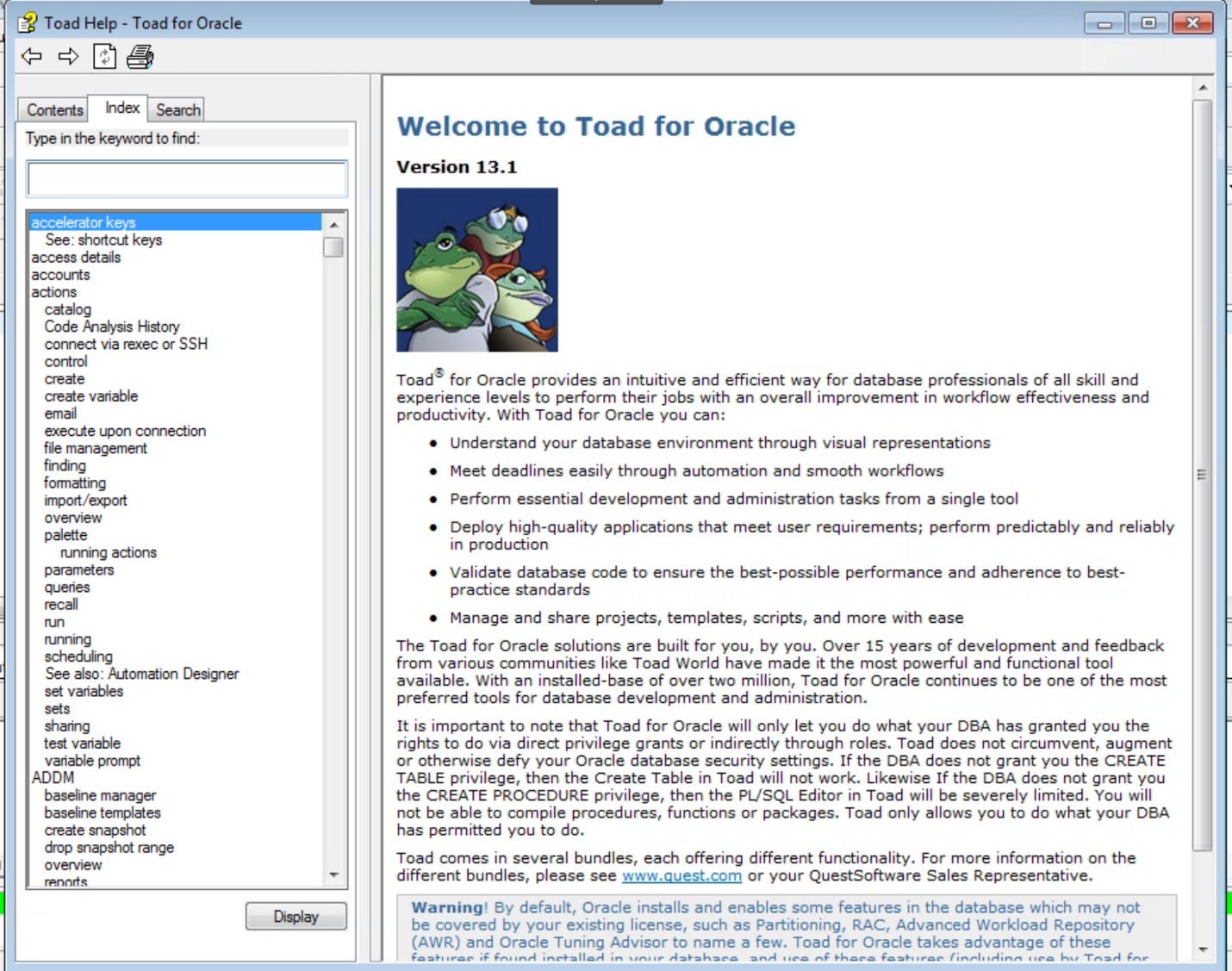Select 'baseline templates' index entry
The height and width of the screenshot is (971, 1232).
tap(103, 812)
